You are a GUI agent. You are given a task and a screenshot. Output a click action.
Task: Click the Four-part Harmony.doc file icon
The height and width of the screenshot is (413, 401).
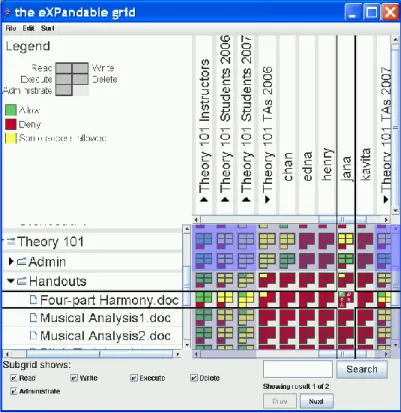[33, 300]
